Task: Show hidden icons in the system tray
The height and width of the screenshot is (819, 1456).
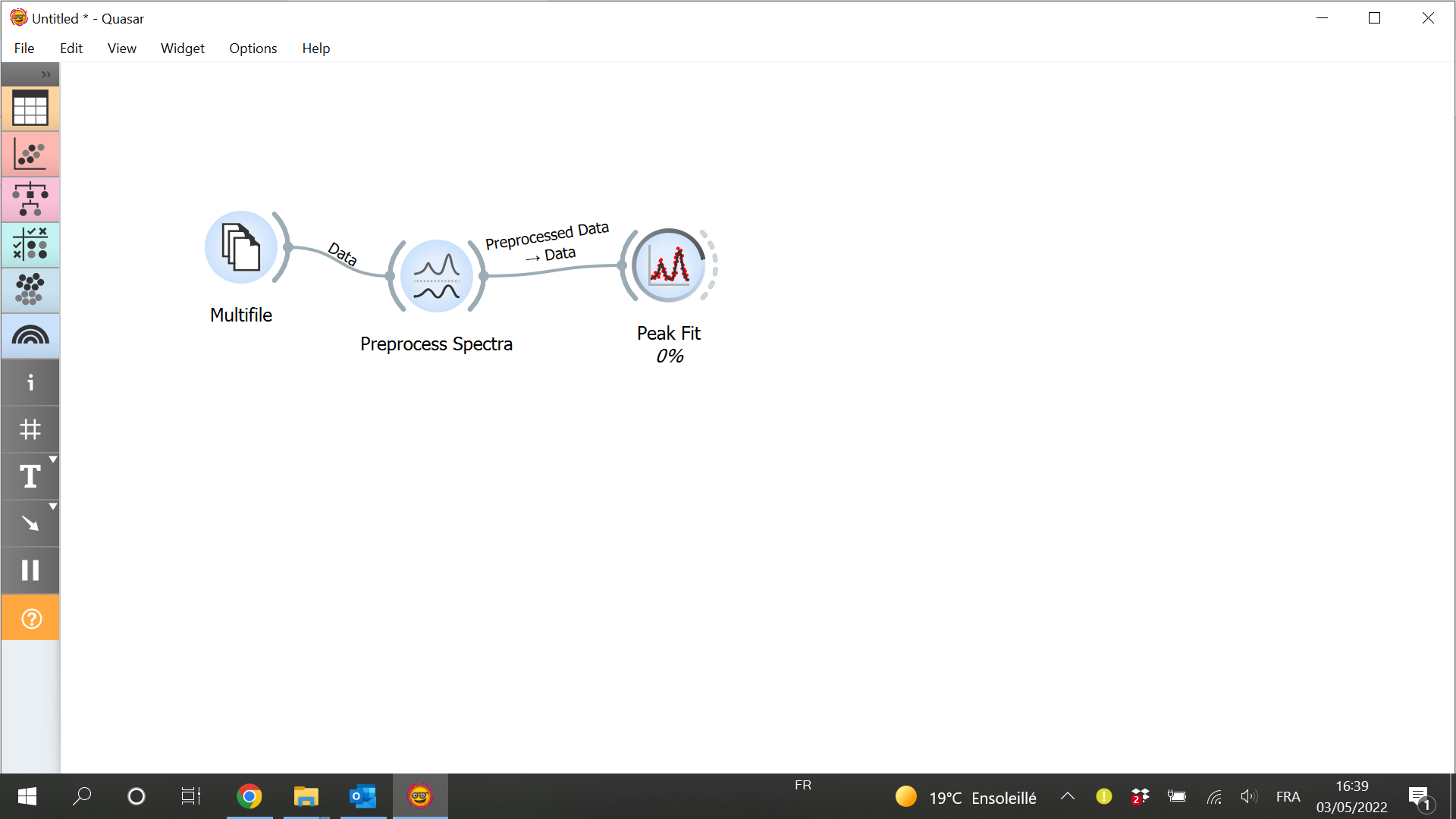Action: [x=1067, y=796]
